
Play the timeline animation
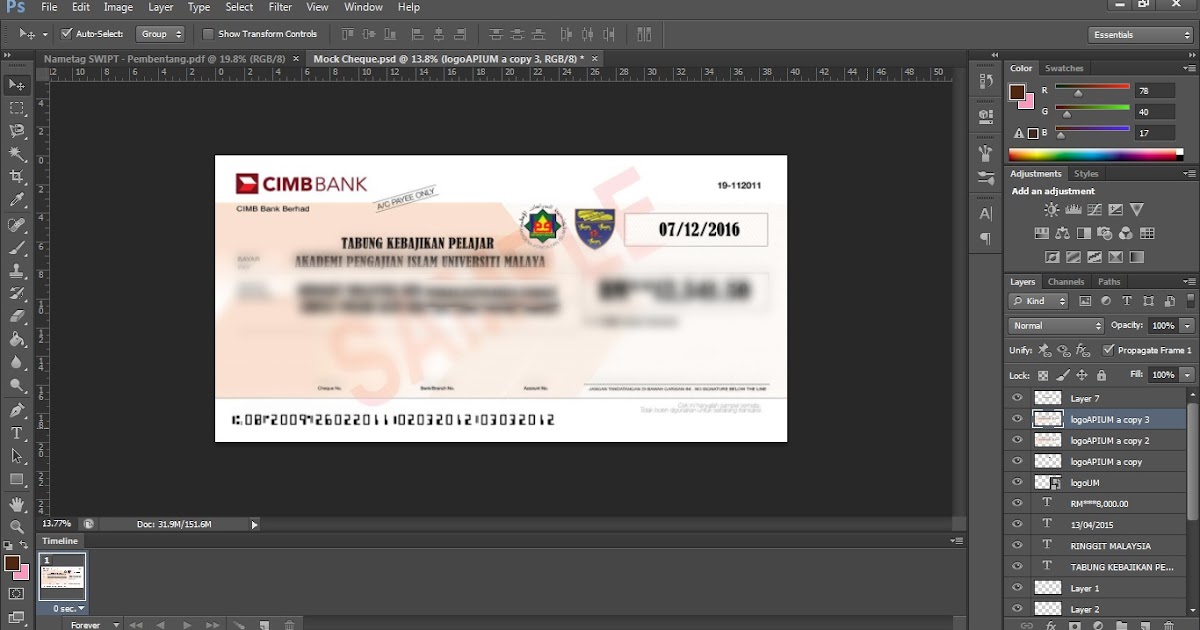[x=186, y=624]
